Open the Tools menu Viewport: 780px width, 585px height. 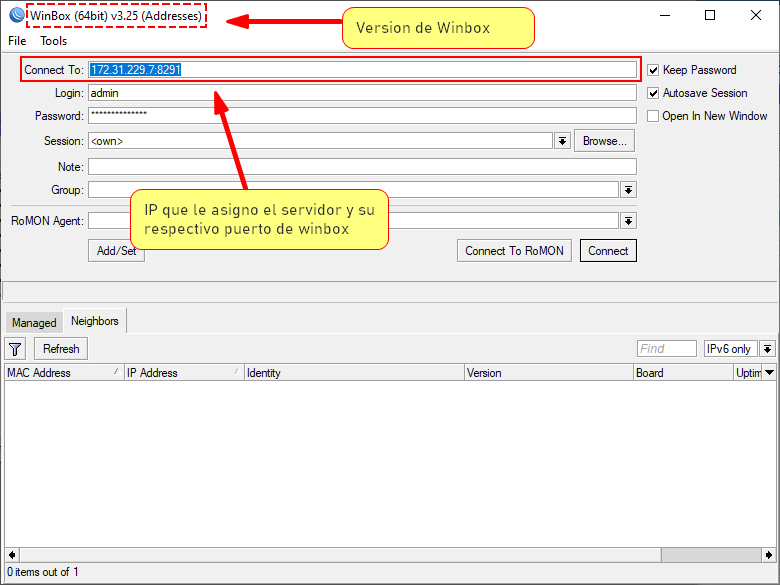click(x=54, y=41)
